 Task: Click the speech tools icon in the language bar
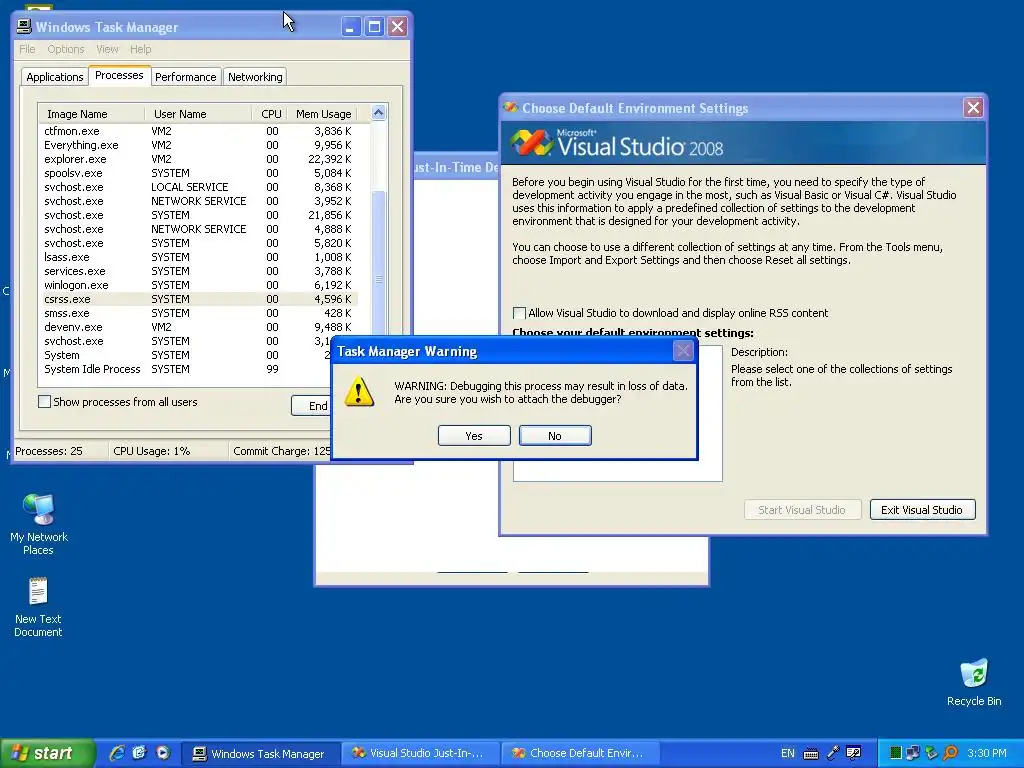point(854,753)
